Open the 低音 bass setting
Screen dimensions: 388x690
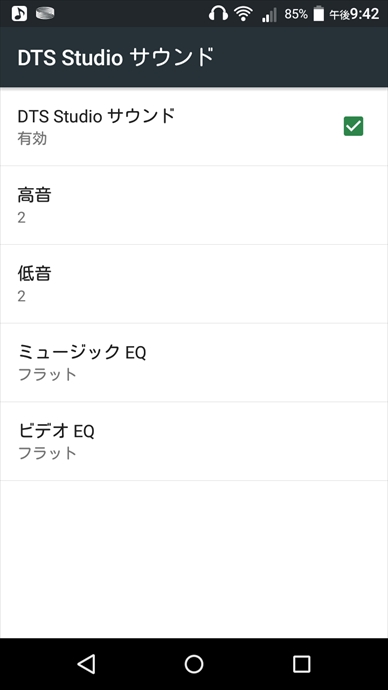pos(194,284)
